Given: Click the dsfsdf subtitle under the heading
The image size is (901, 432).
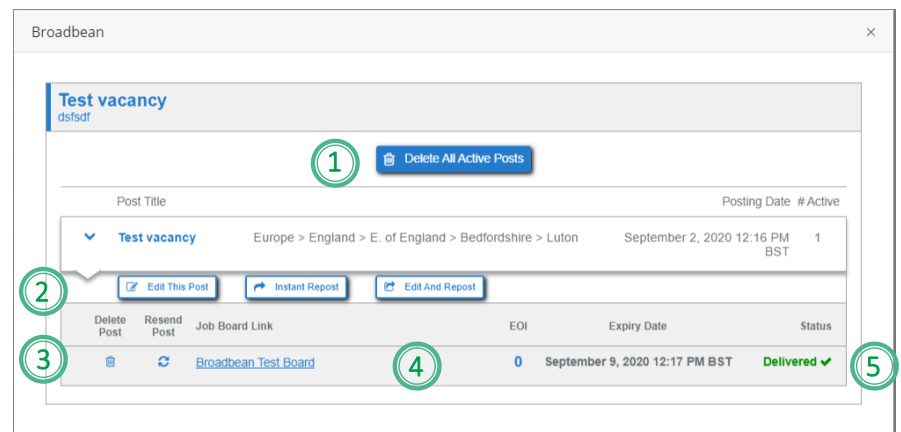Looking at the screenshot, I should pyautogui.click(x=74, y=117).
